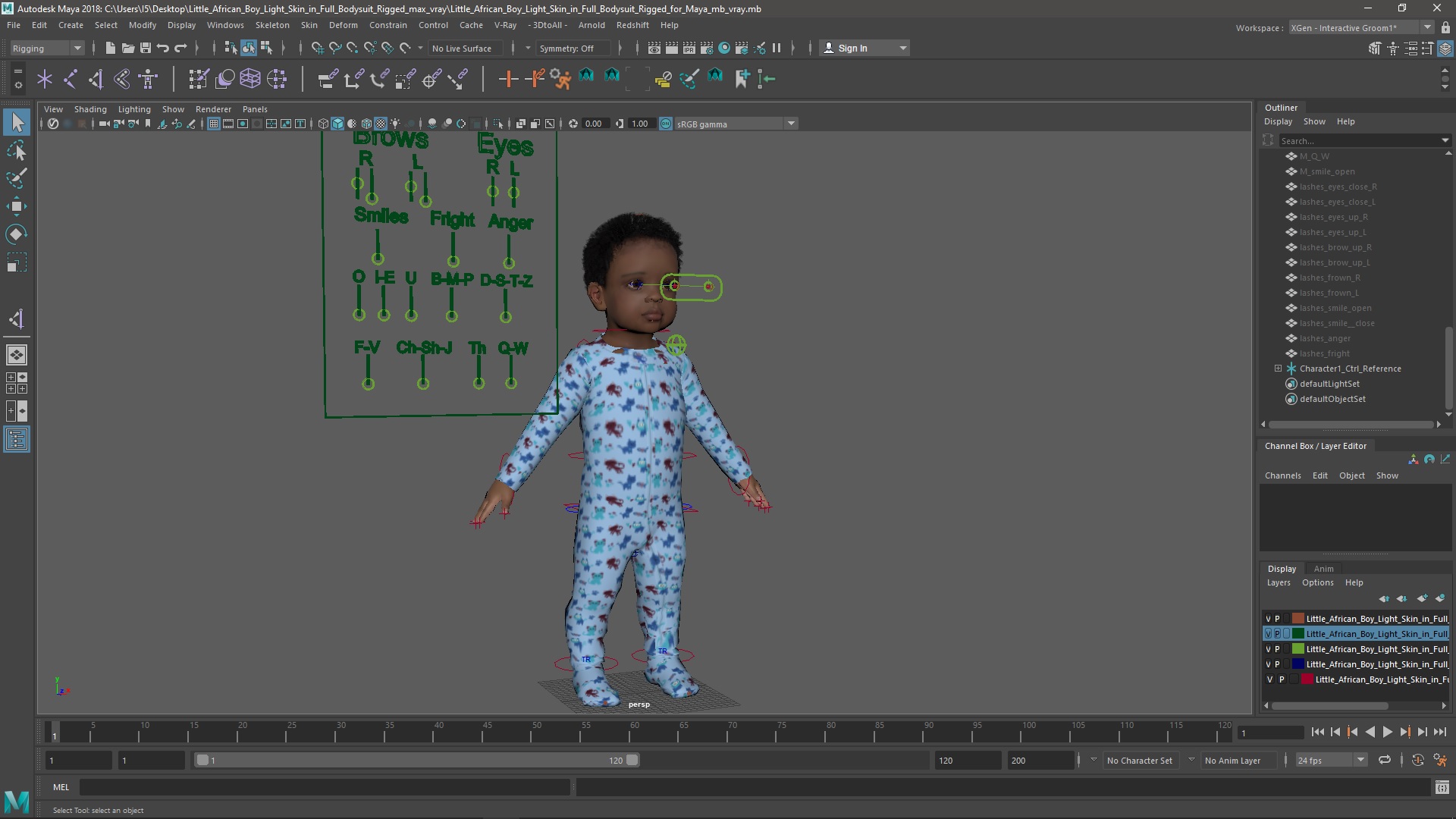Click the Outliner search field
The image size is (1456, 819).
[x=1359, y=140]
